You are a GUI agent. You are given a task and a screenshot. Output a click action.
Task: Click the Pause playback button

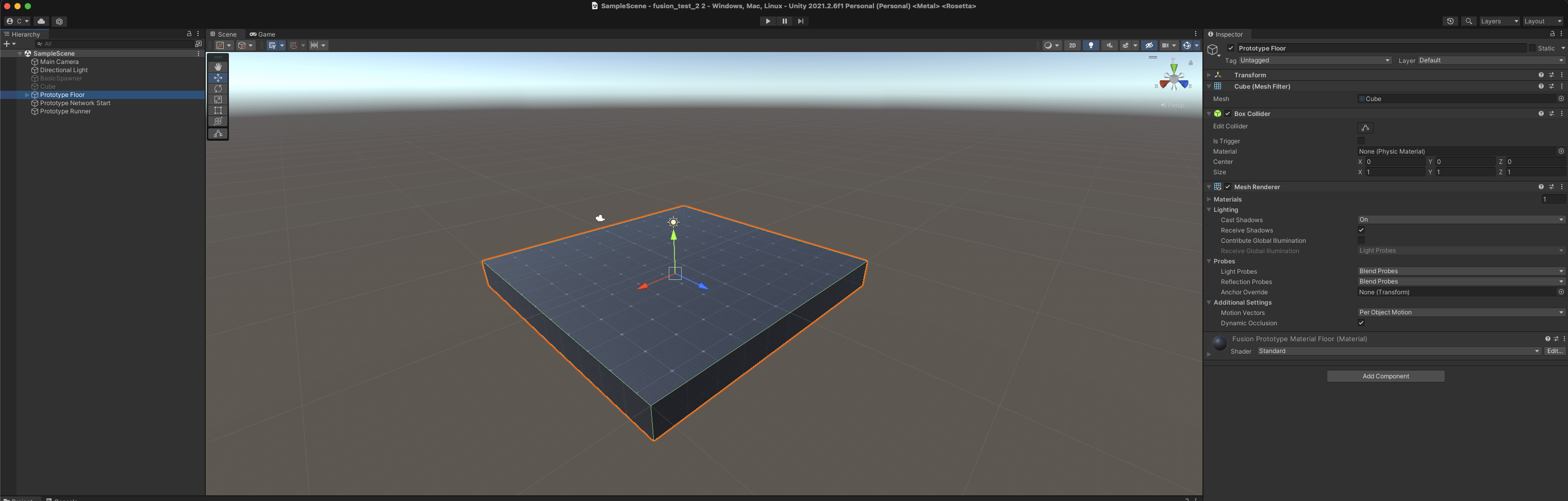[x=785, y=21]
